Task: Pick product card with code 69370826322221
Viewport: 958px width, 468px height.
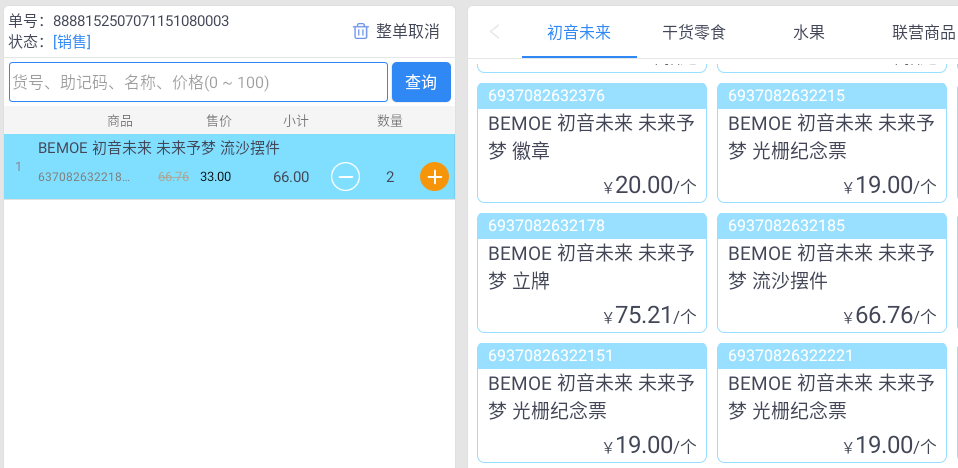Action: pos(832,403)
